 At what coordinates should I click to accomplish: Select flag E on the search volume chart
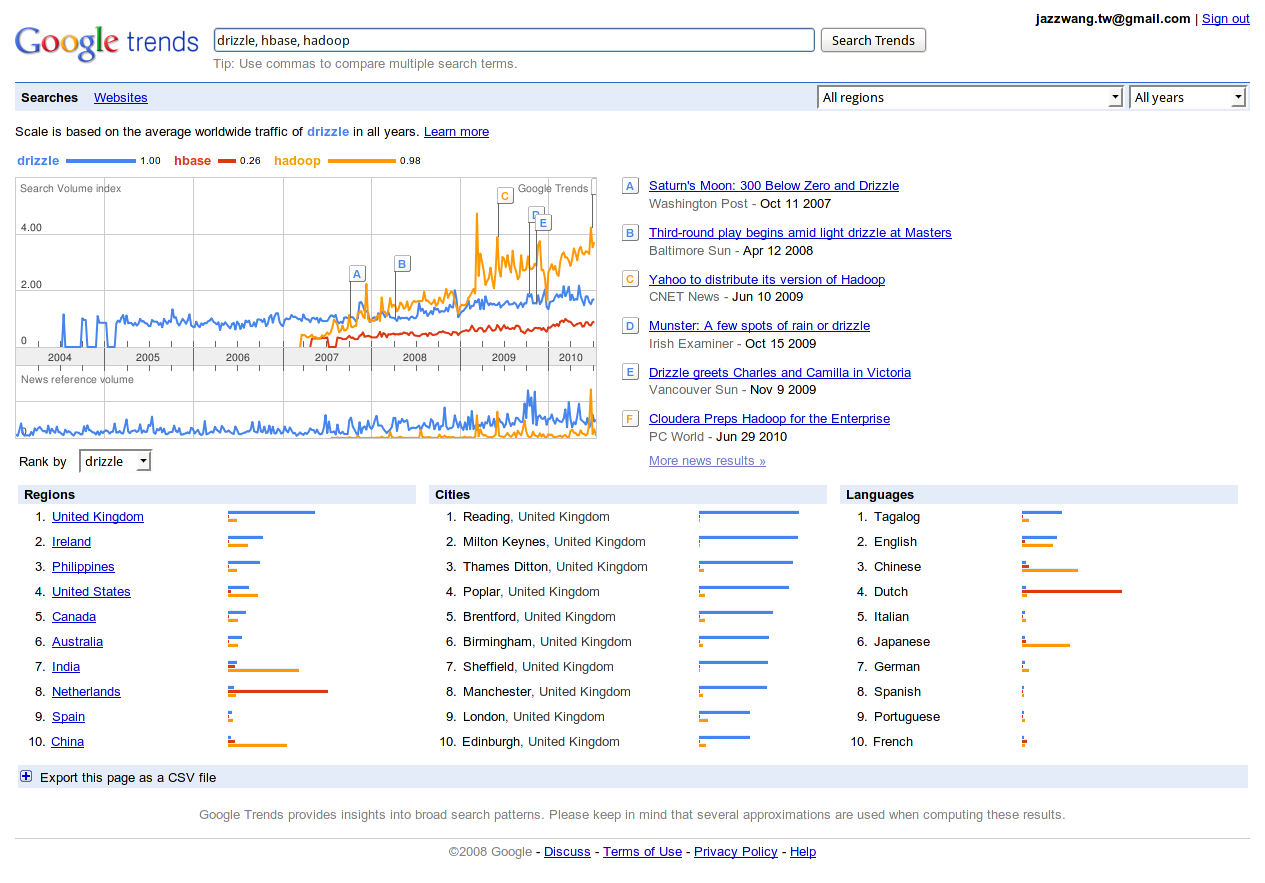click(543, 223)
